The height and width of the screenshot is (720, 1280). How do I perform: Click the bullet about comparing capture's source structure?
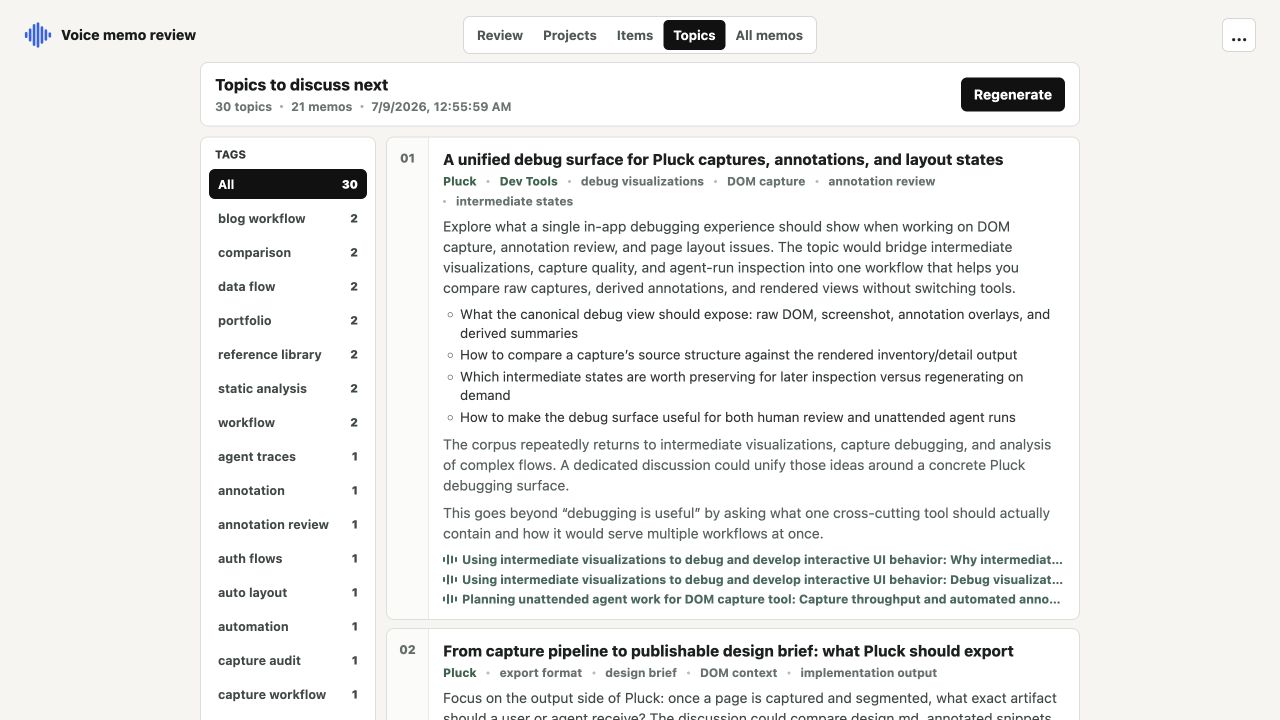coord(739,355)
